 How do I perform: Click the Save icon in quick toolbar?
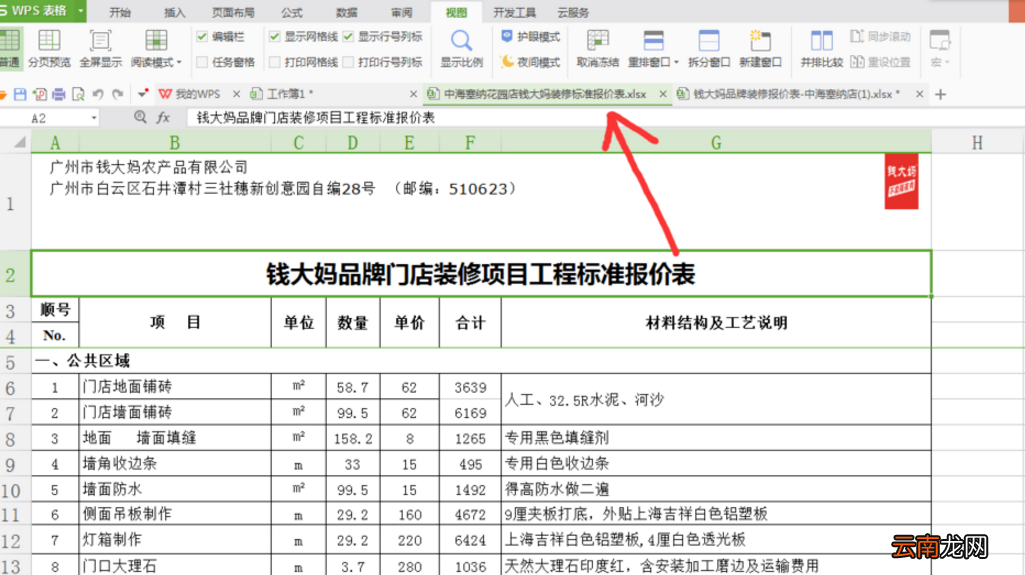pos(20,94)
